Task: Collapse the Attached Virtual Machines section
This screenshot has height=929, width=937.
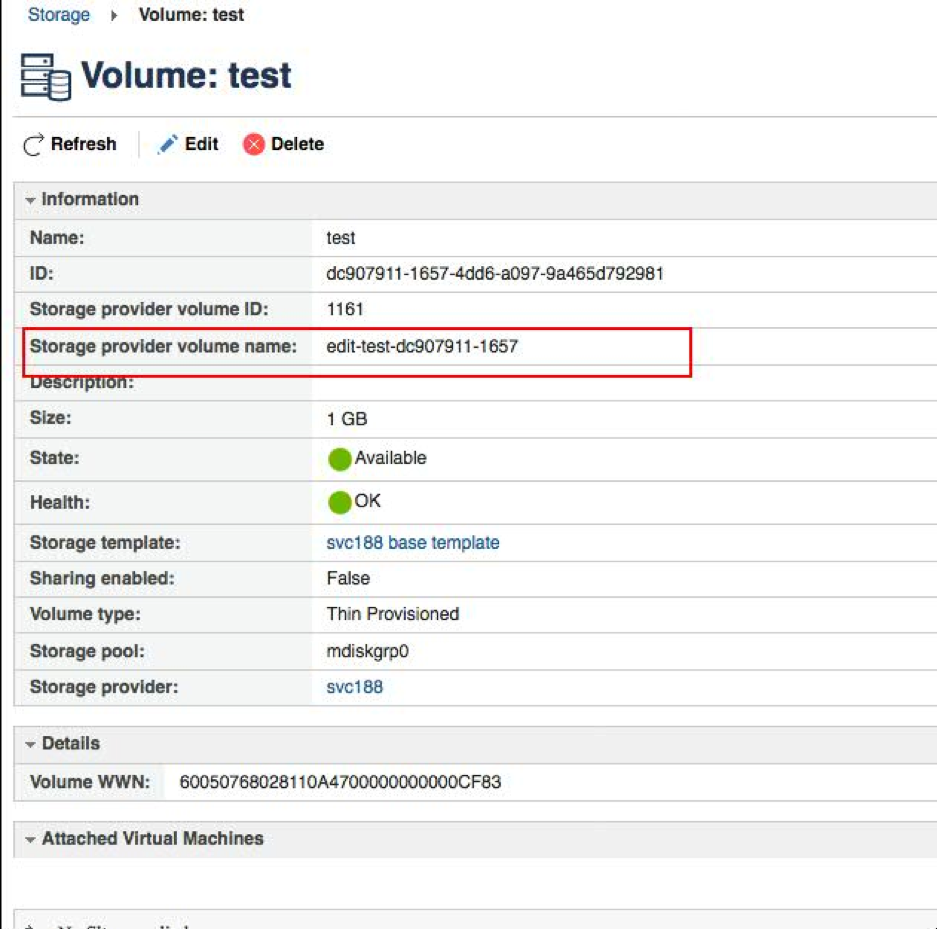Action: pyautogui.click(x=30, y=839)
